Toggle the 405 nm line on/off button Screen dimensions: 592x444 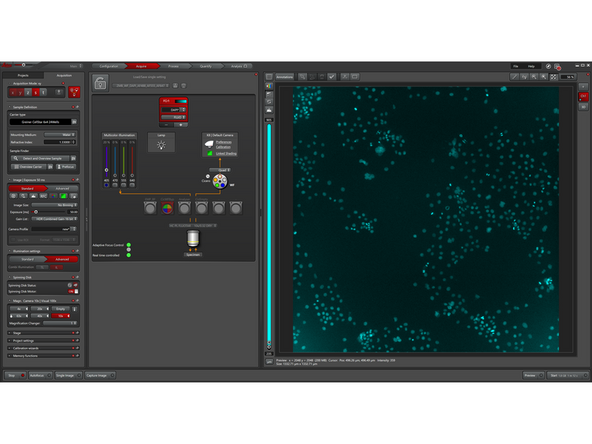106,185
